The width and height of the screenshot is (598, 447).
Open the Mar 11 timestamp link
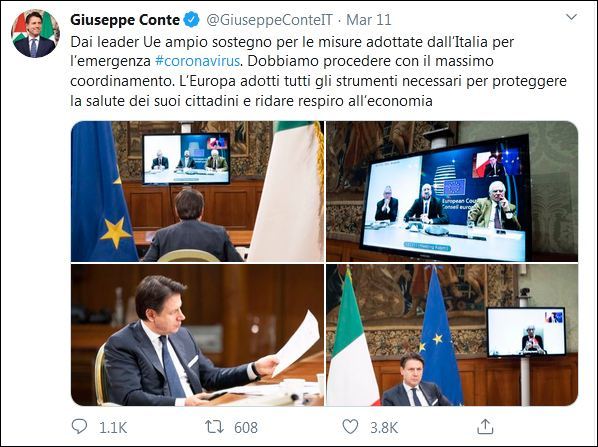click(x=369, y=20)
